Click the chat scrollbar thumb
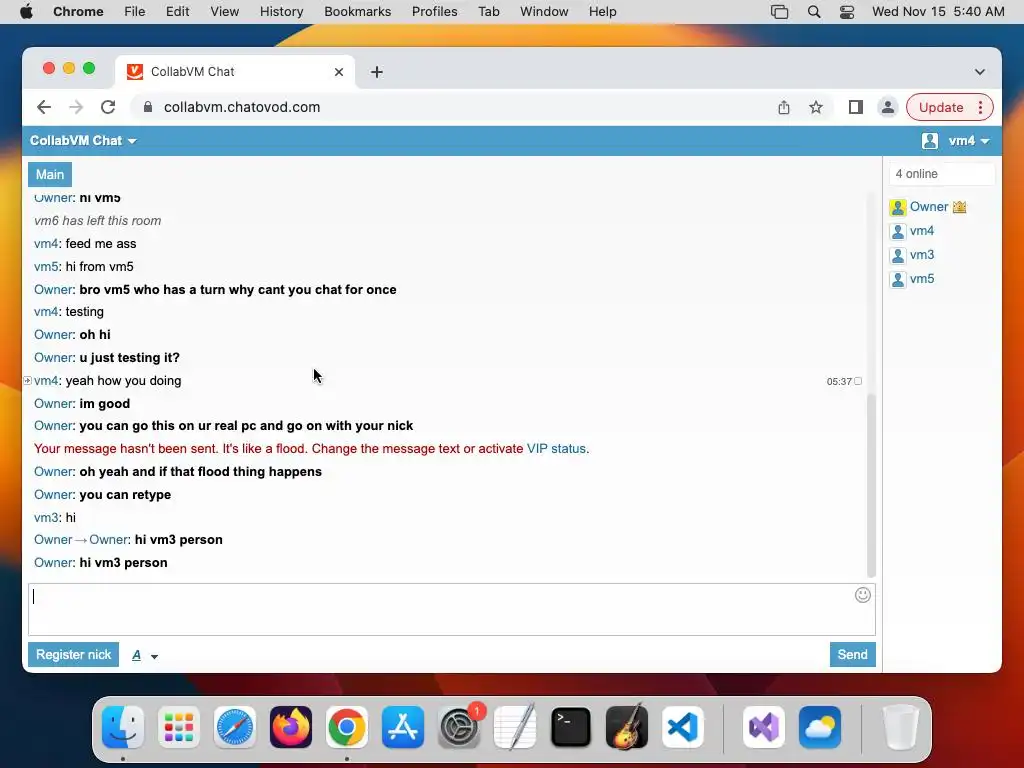Image resolution: width=1024 pixels, height=768 pixels. (871, 483)
